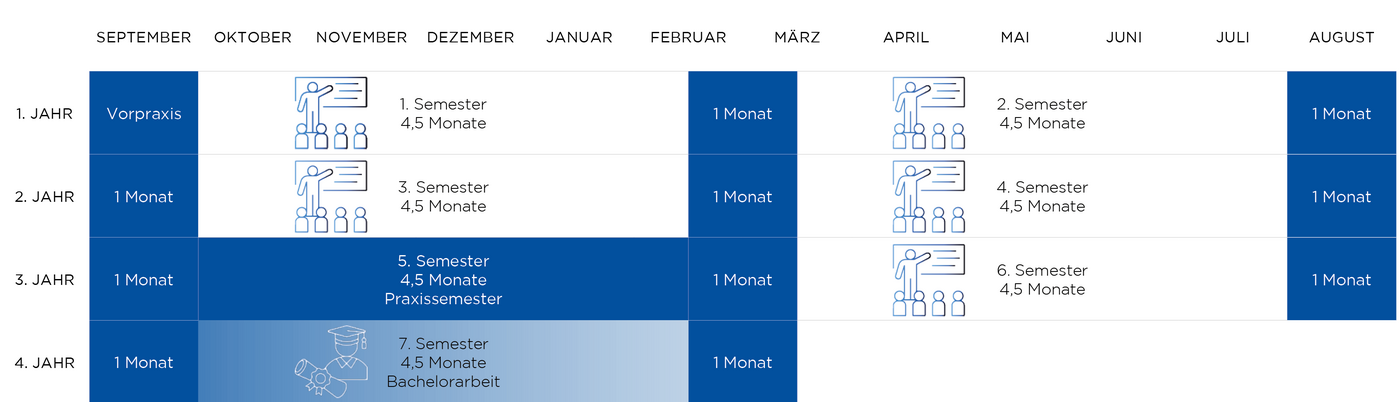Select the 7. Semester Bachelorarbeit block
Viewport: 1400px width, 402px height.
coord(443,362)
